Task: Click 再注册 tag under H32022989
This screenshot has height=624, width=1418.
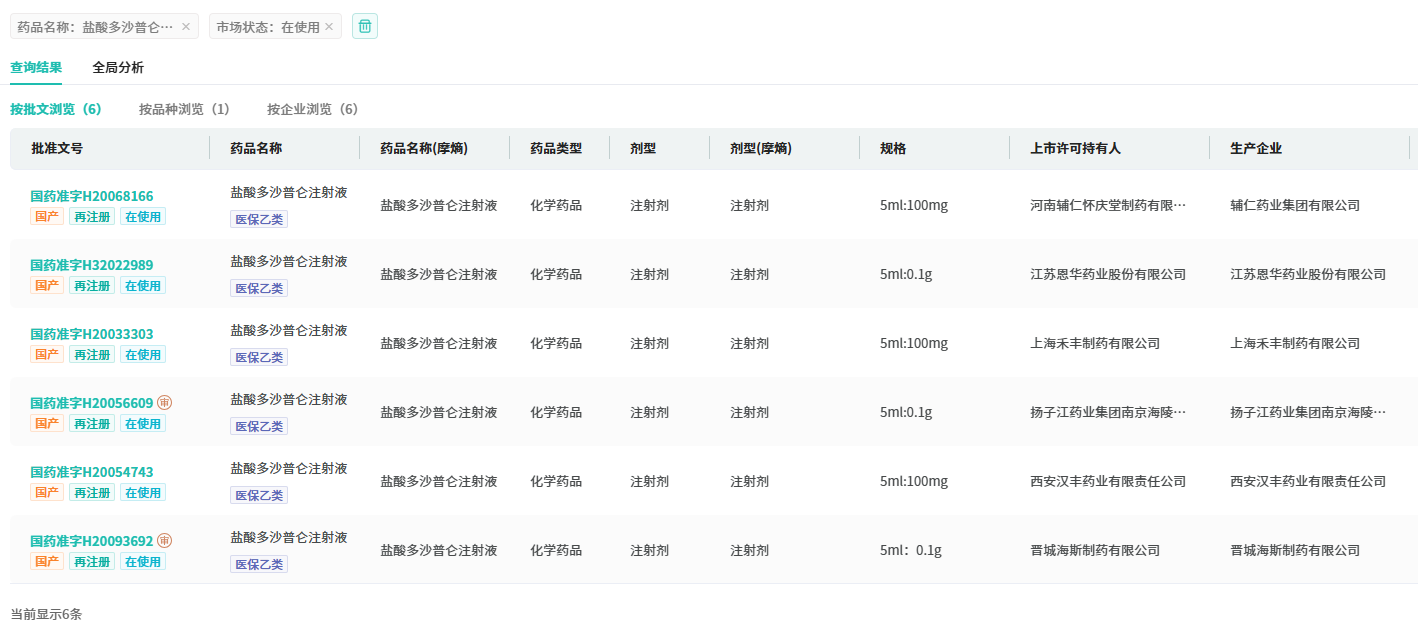Action: coord(92,285)
